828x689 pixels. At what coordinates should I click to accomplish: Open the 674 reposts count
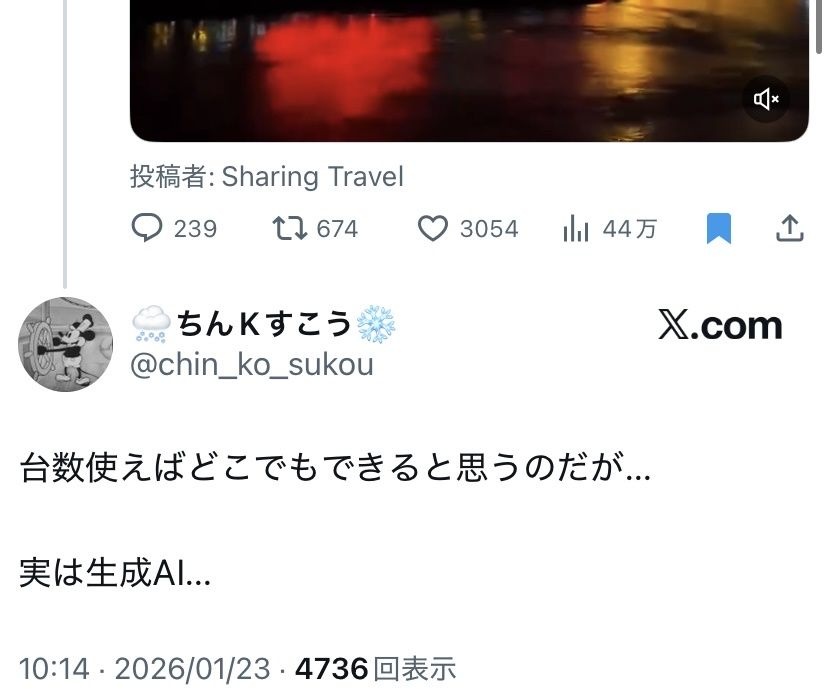(x=337, y=229)
